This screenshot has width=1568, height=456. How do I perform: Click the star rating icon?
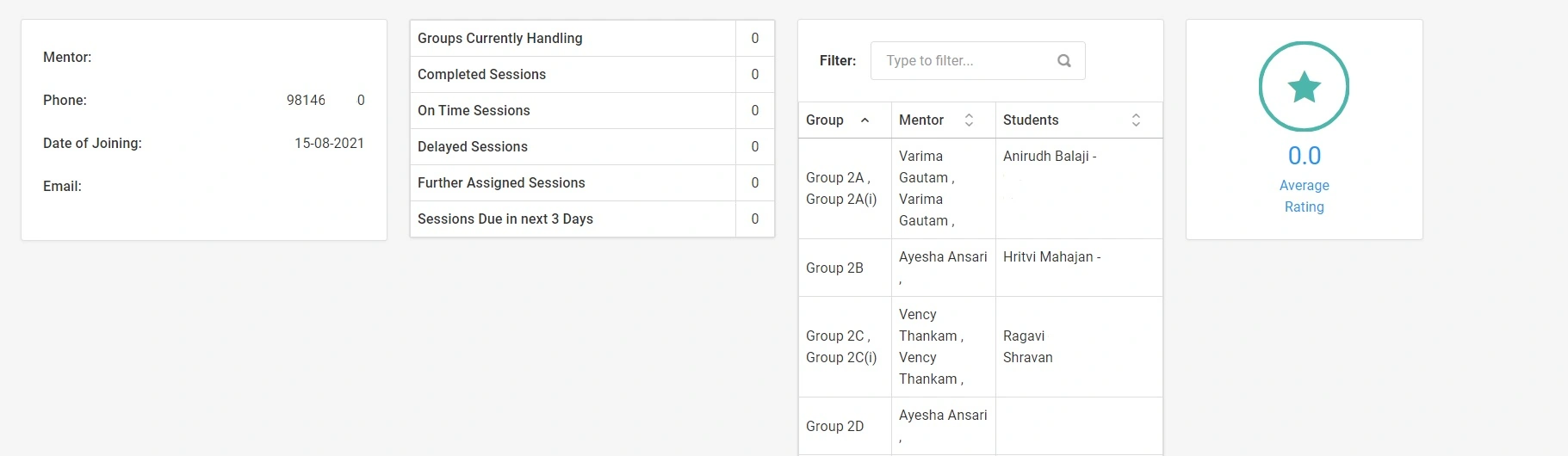point(1304,87)
